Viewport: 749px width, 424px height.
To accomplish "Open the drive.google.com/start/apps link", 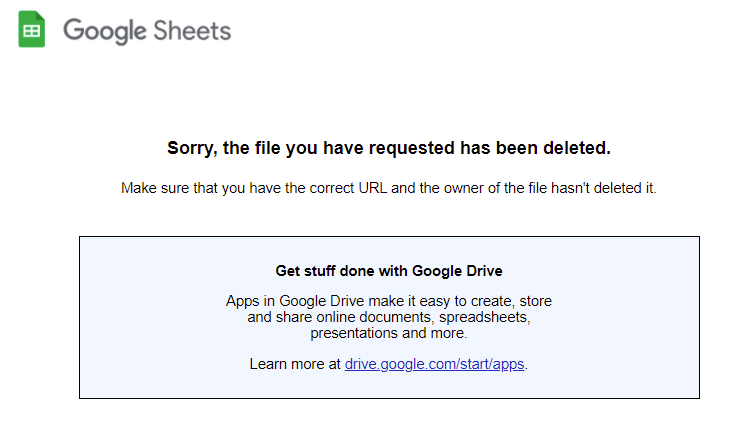I will (x=435, y=364).
